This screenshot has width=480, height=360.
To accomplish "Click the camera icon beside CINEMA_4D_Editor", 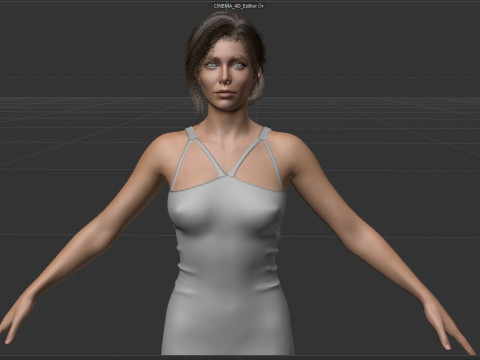I will pos(260,6).
